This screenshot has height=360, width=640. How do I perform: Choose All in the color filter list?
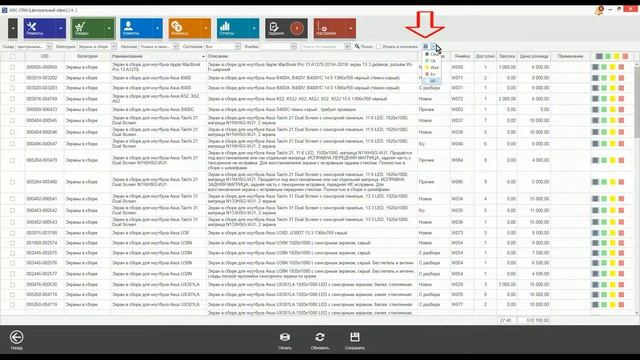pos(432,81)
